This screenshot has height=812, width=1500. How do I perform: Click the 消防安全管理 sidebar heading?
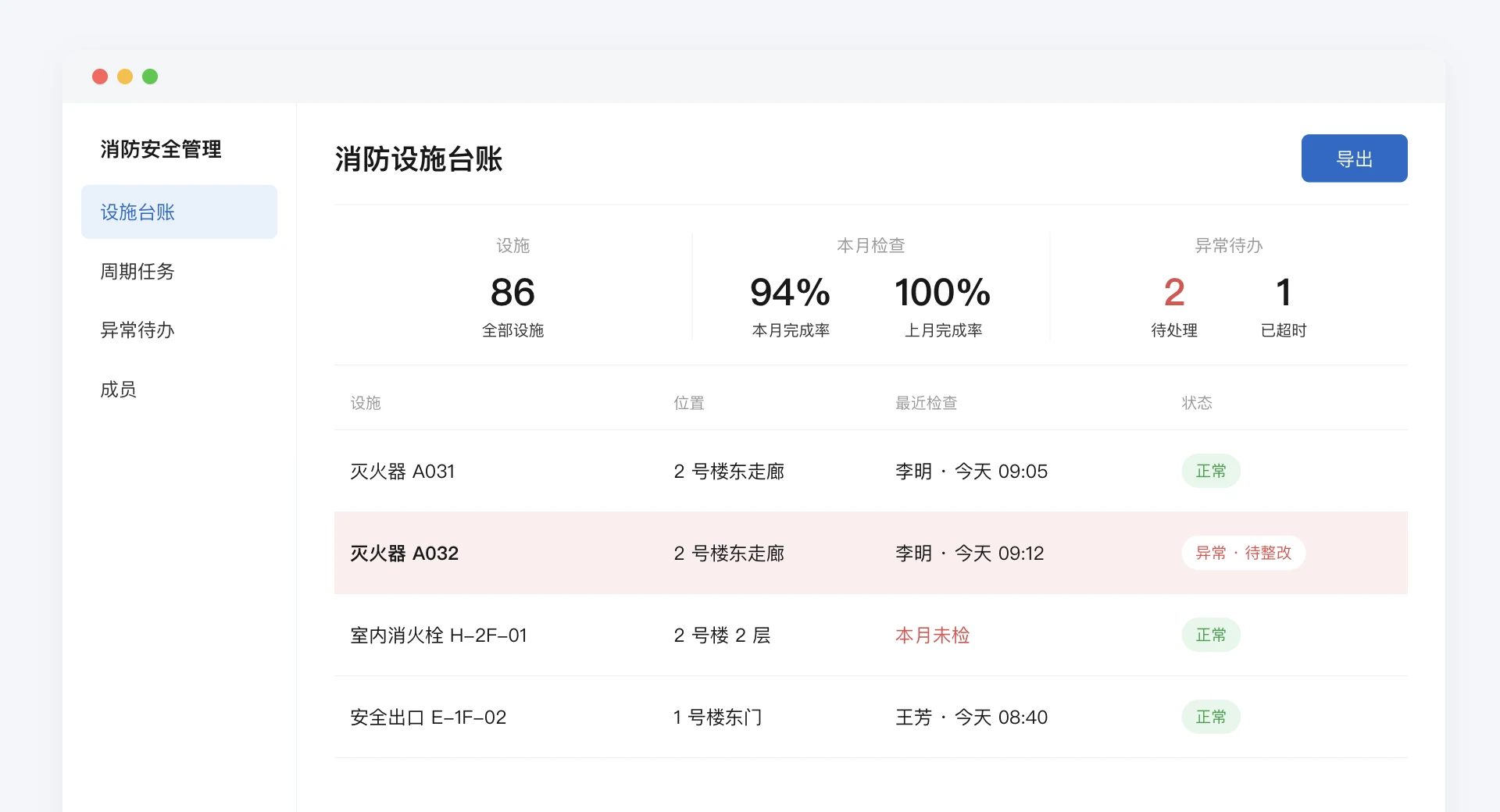point(161,148)
